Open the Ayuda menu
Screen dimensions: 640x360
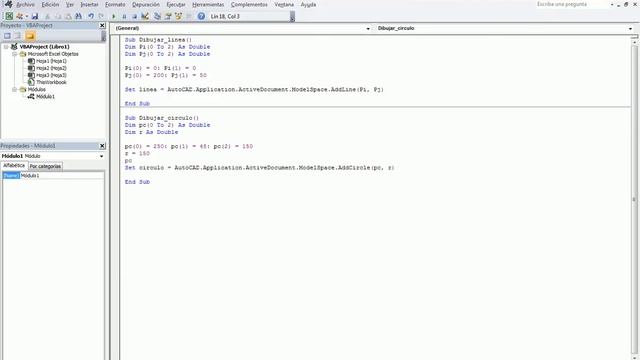pos(308,4)
